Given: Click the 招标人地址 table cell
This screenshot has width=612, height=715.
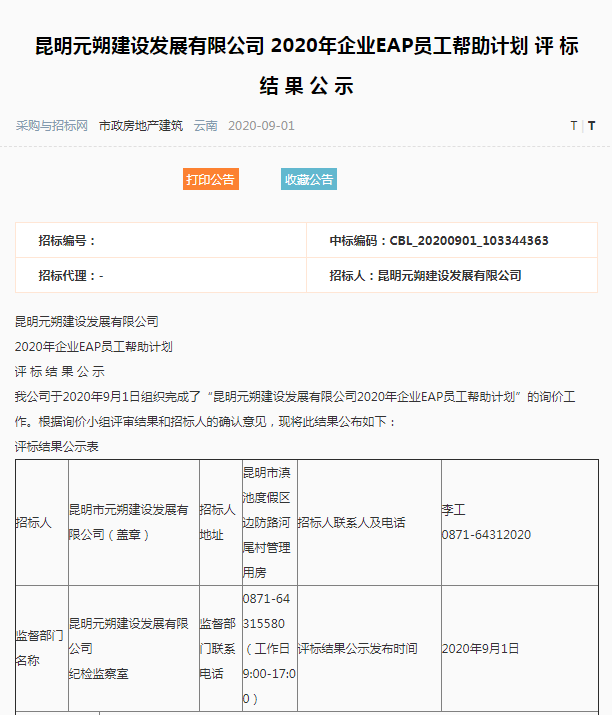Looking at the screenshot, I should coord(218,522).
